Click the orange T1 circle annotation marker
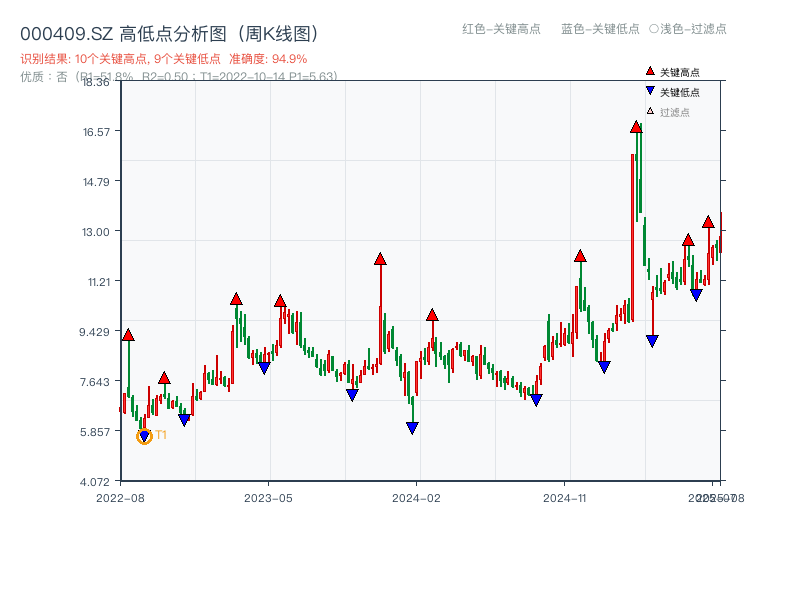 (143, 436)
